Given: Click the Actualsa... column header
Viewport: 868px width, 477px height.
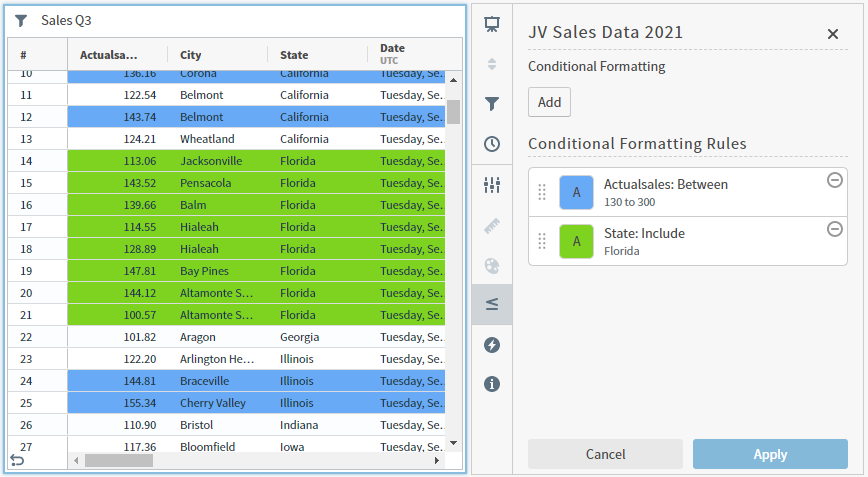Looking at the screenshot, I should click(117, 55).
